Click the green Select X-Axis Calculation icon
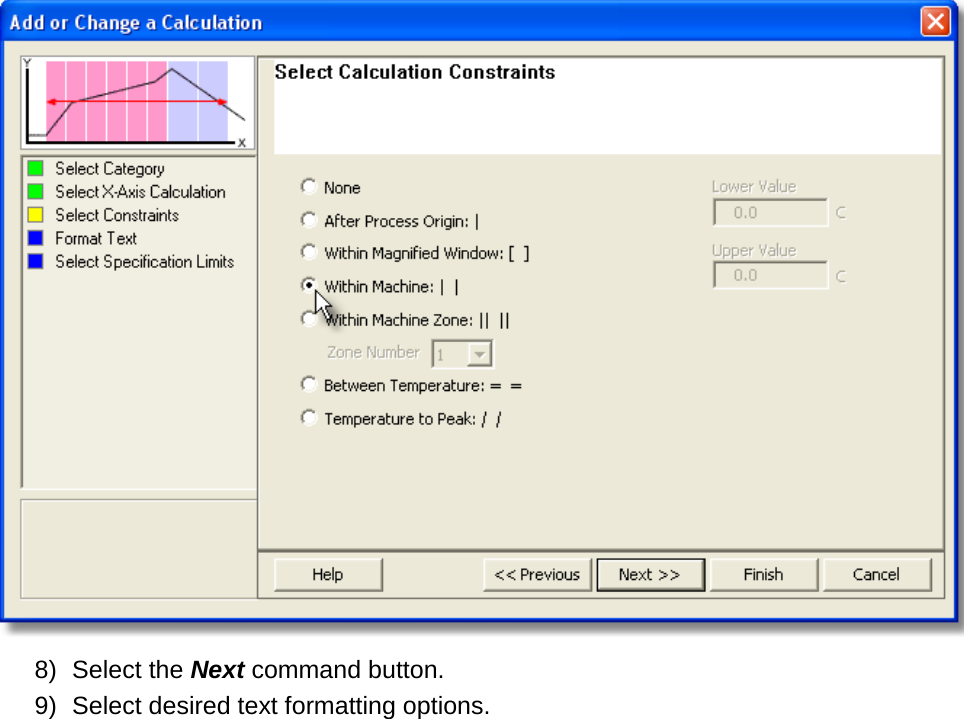The width and height of the screenshot is (964, 719). (x=36, y=191)
